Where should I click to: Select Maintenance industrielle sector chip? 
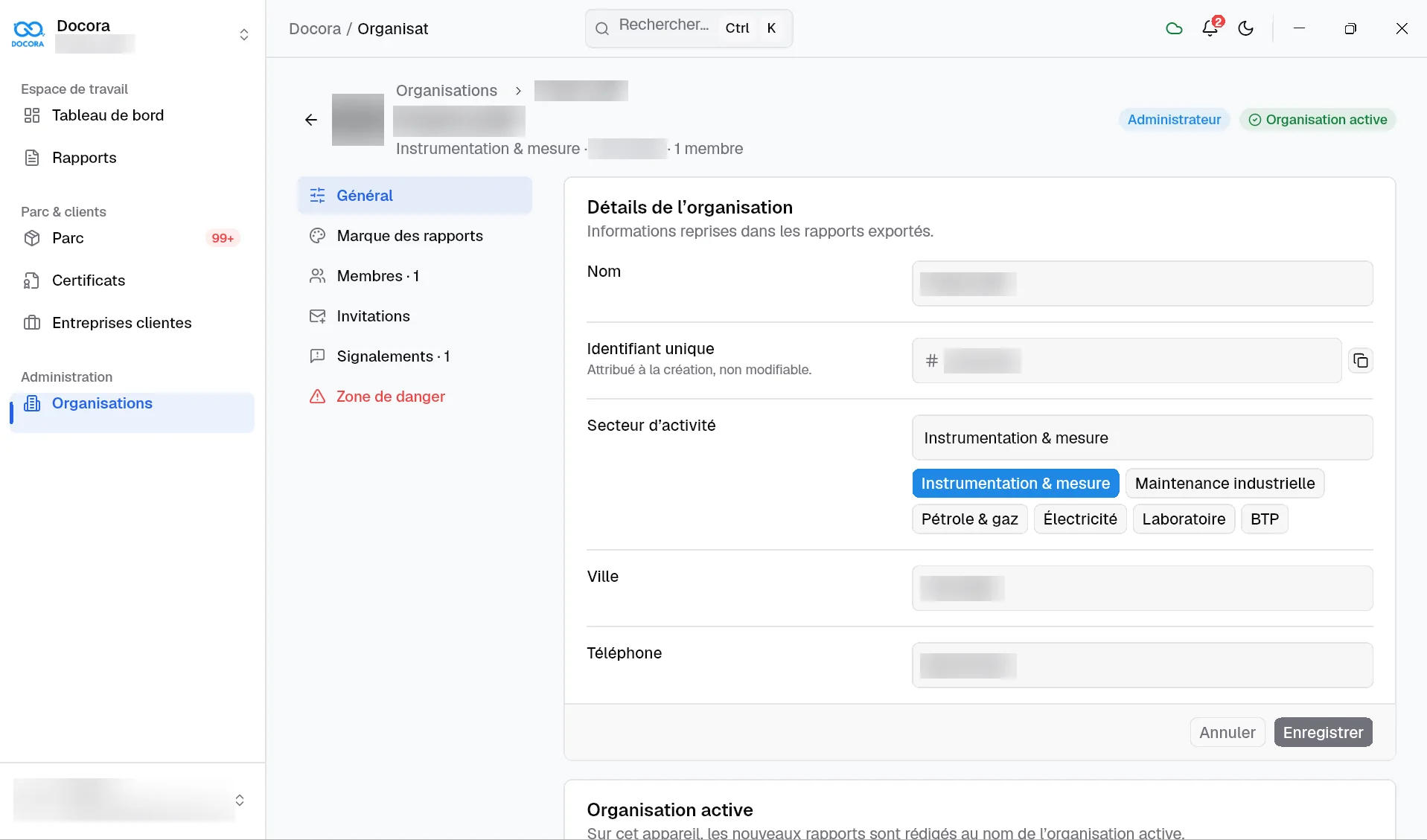coord(1225,484)
